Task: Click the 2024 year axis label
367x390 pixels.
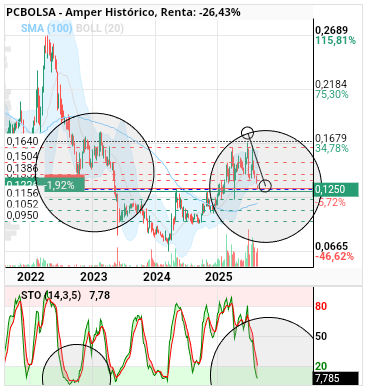Action: coord(157,277)
